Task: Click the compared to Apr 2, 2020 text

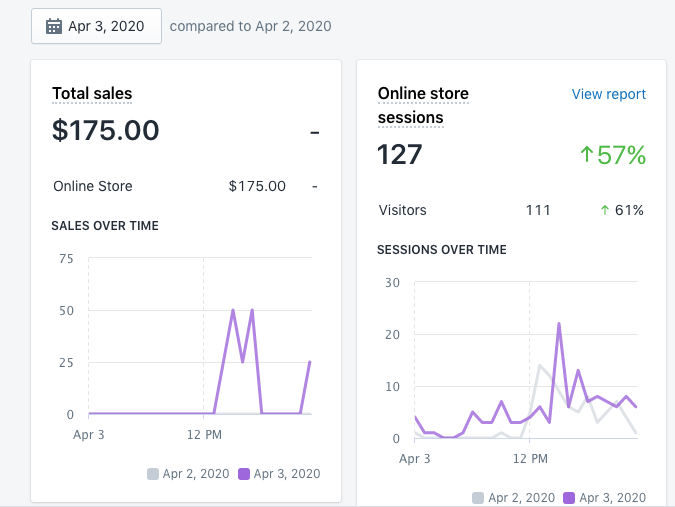Action: [x=250, y=26]
